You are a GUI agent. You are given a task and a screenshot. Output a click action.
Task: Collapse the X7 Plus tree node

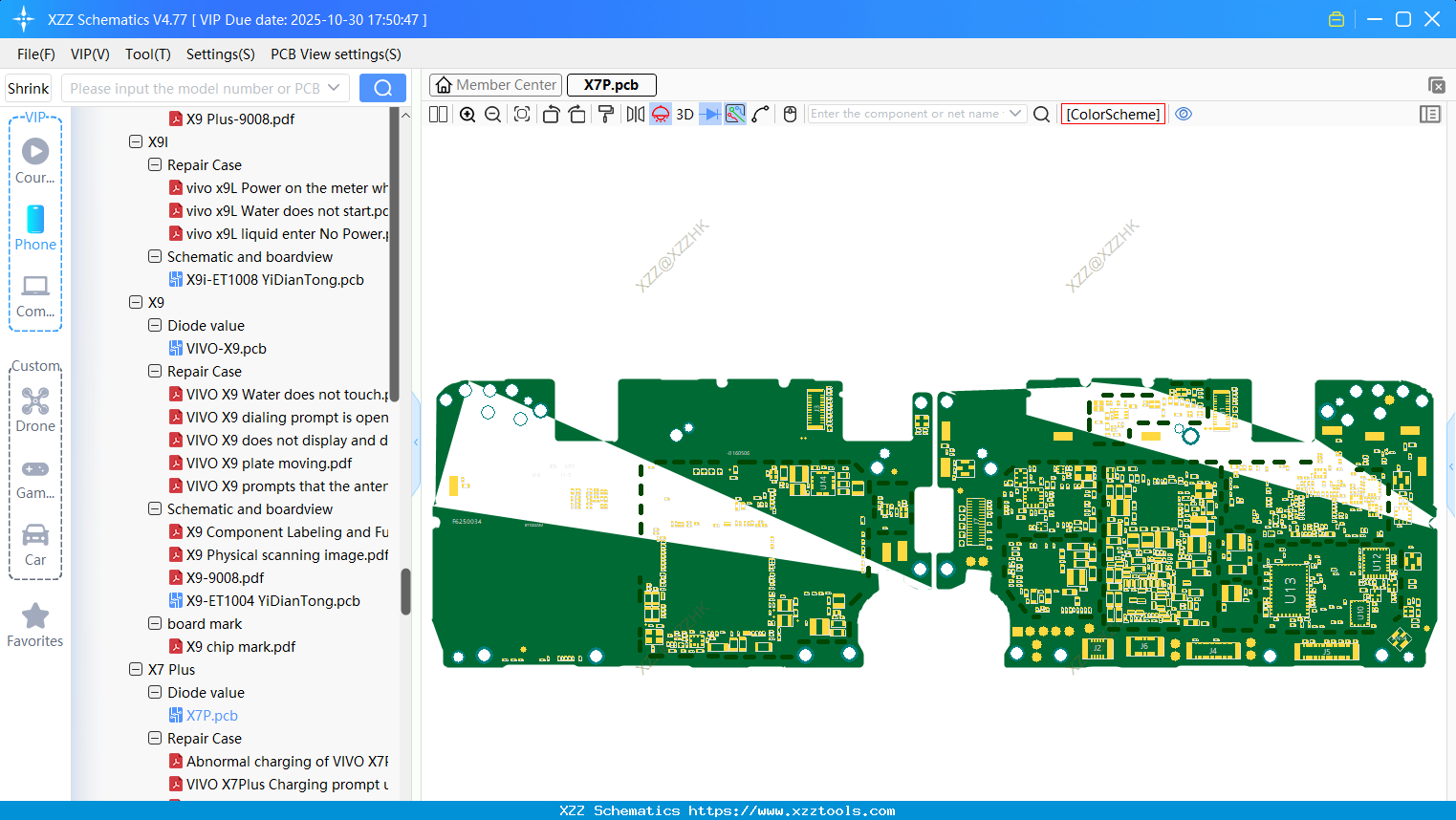(x=136, y=669)
